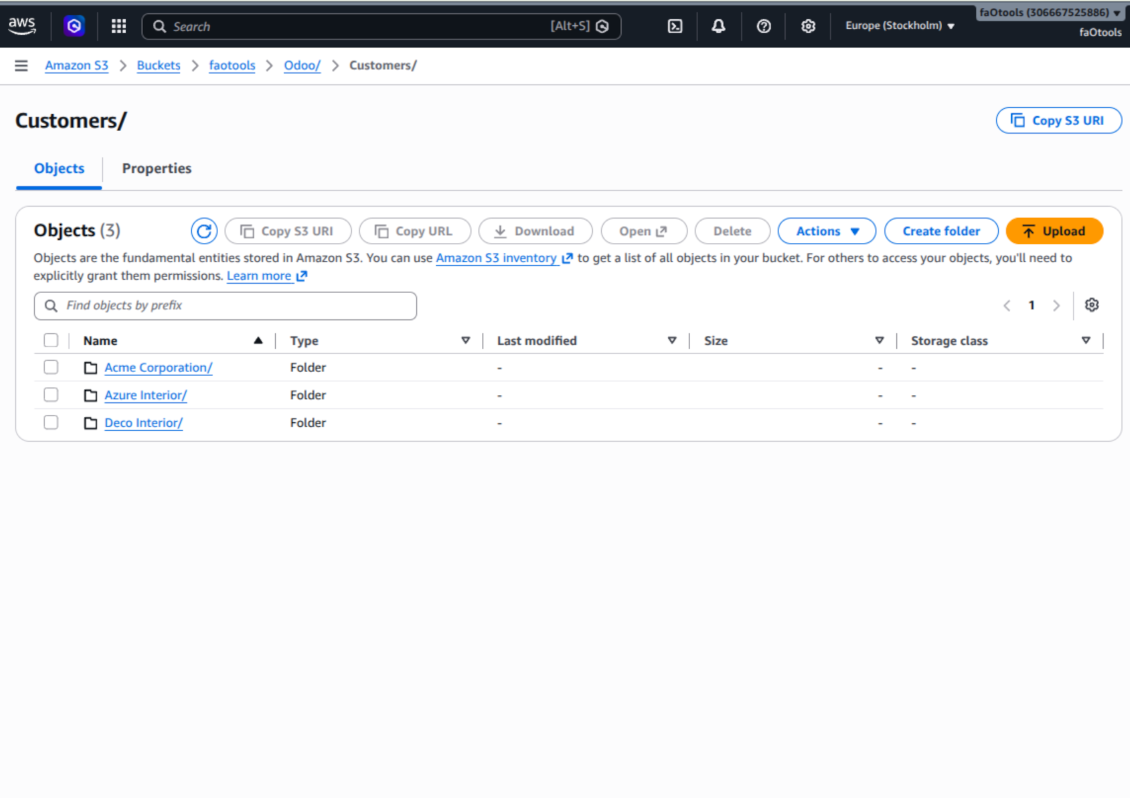1130x798 pixels.
Task: Click the toolbar Copy S3 URI button
Action: [288, 231]
